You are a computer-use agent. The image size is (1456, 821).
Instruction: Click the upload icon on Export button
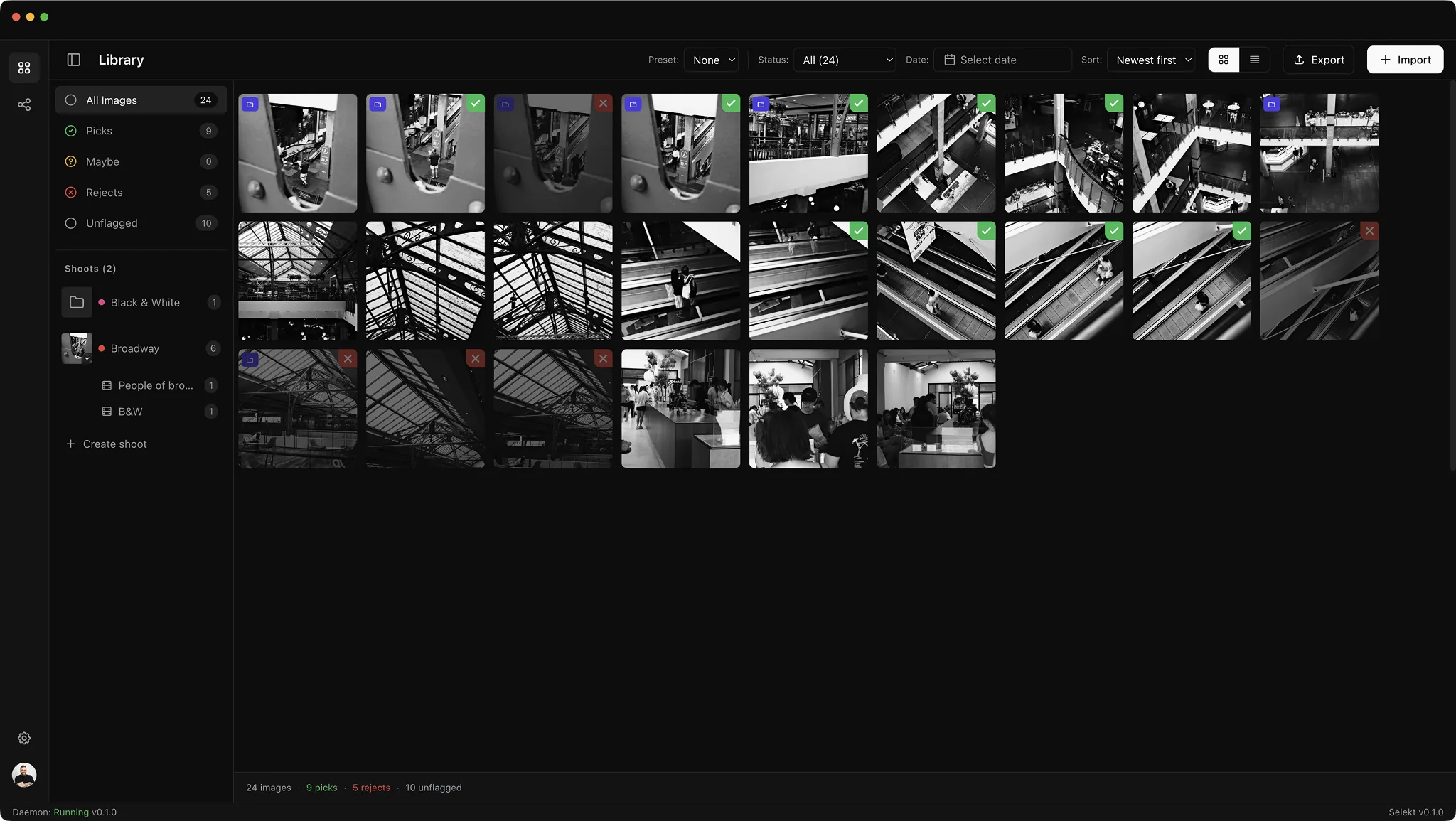1299,60
